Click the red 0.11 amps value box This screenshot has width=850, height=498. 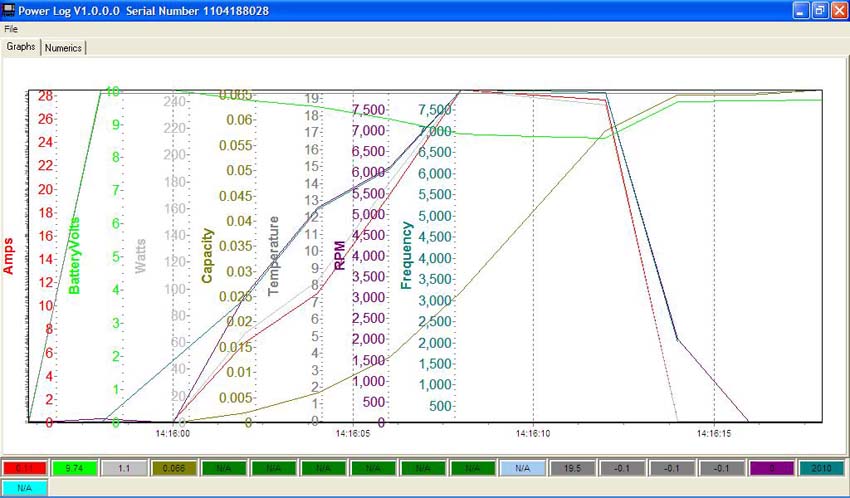coord(24,468)
